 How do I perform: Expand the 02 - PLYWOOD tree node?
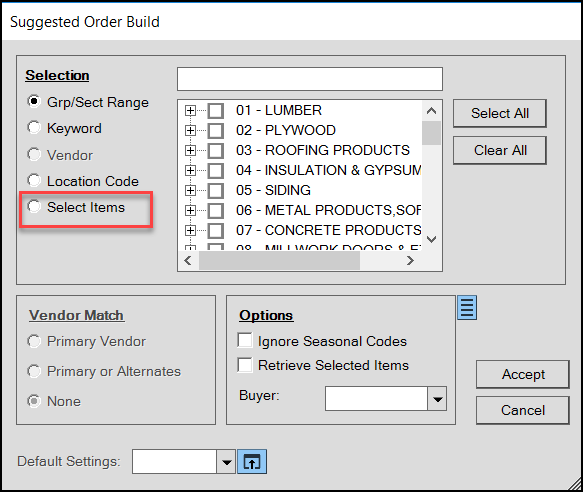click(x=190, y=130)
